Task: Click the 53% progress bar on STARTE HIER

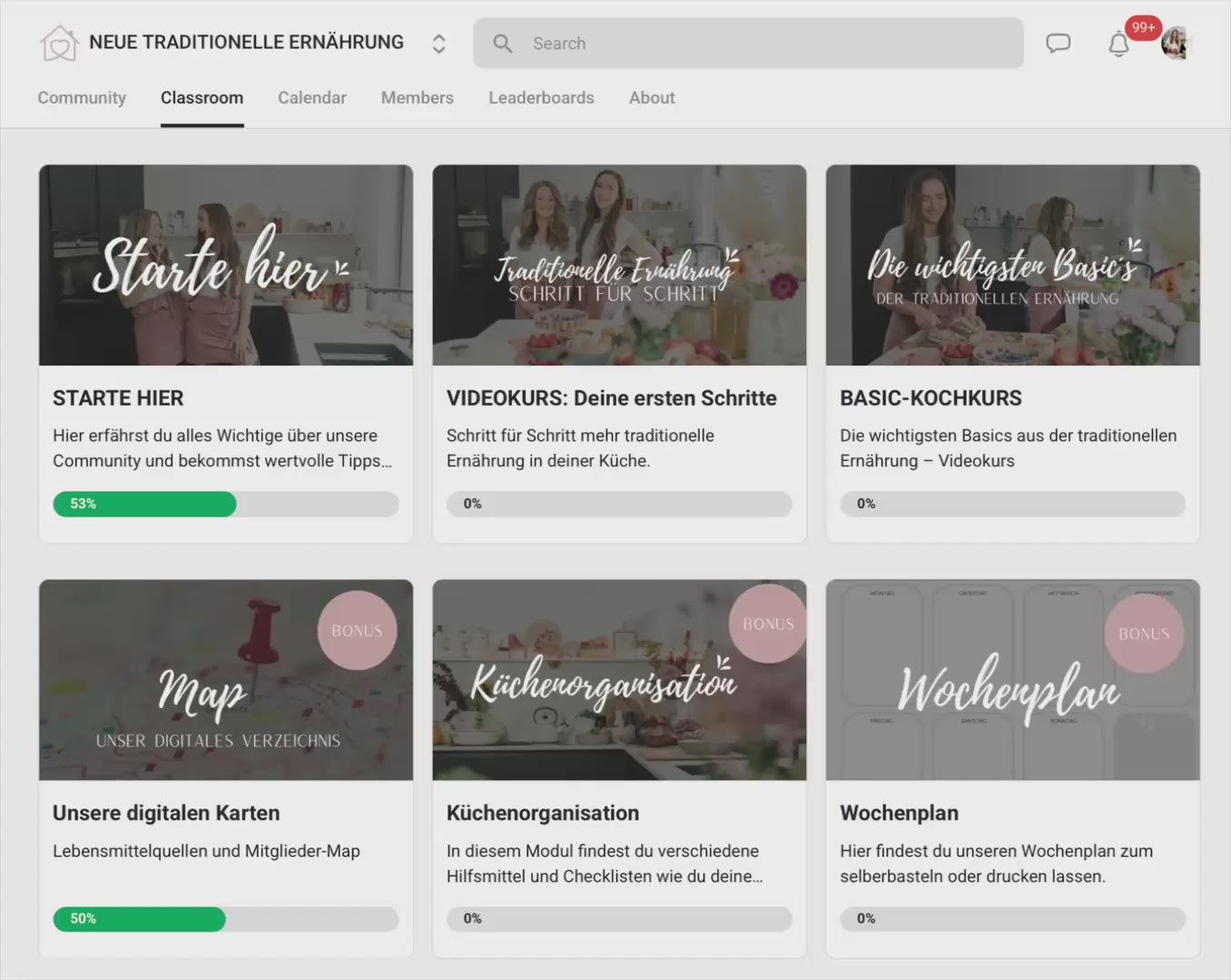Action: (x=144, y=504)
